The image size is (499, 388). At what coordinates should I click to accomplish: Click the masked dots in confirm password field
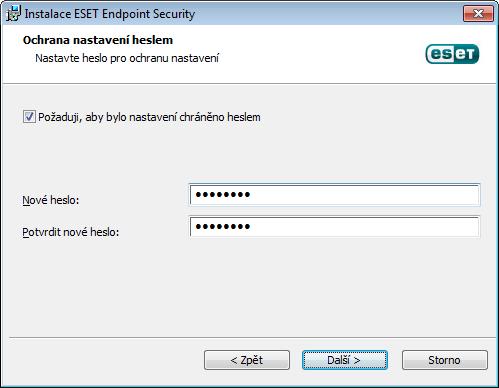223,227
